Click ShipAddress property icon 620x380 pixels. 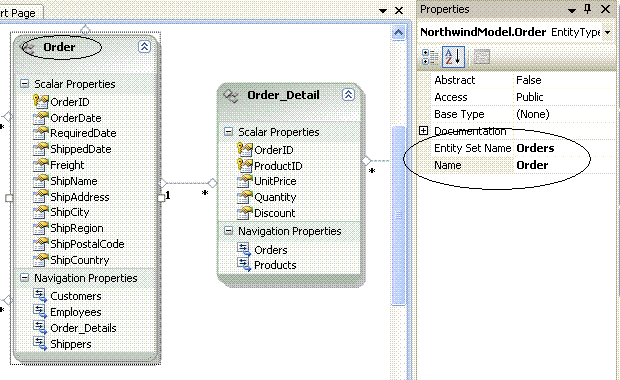41,197
